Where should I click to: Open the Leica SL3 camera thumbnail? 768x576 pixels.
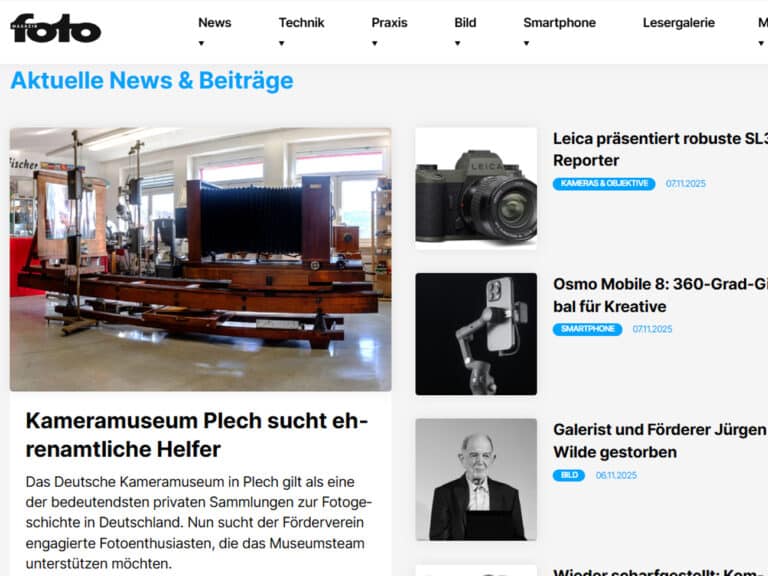point(476,188)
